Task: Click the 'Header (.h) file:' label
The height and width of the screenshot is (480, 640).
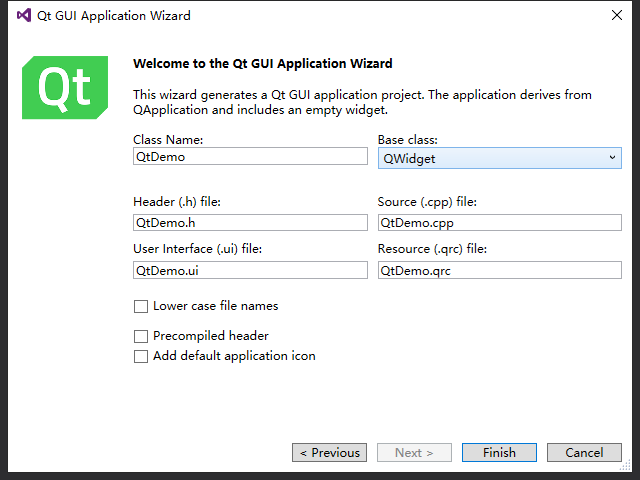Action: [177, 202]
